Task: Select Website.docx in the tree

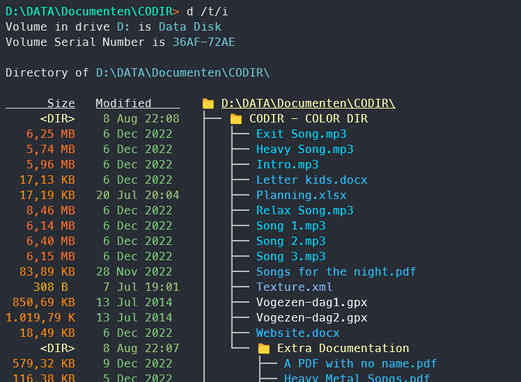Action: [298, 333]
